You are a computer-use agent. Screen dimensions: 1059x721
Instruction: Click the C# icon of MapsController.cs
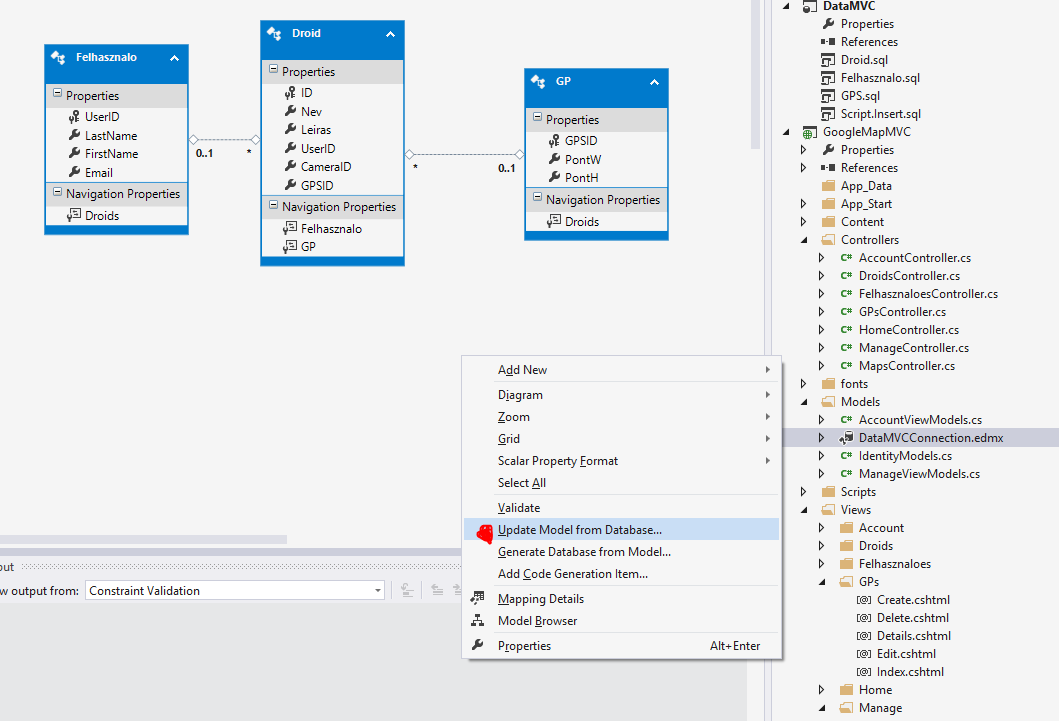pos(846,366)
